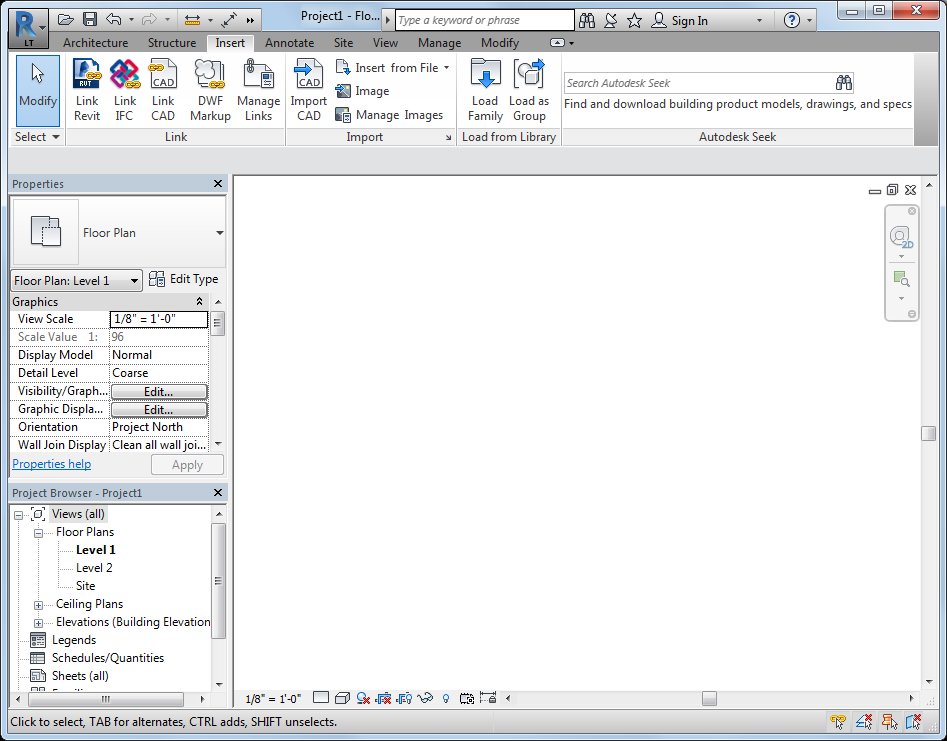Select the Aligned Dimension quick access tool
The width and height of the screenshot is (947, 741).
tap(229, 20)
